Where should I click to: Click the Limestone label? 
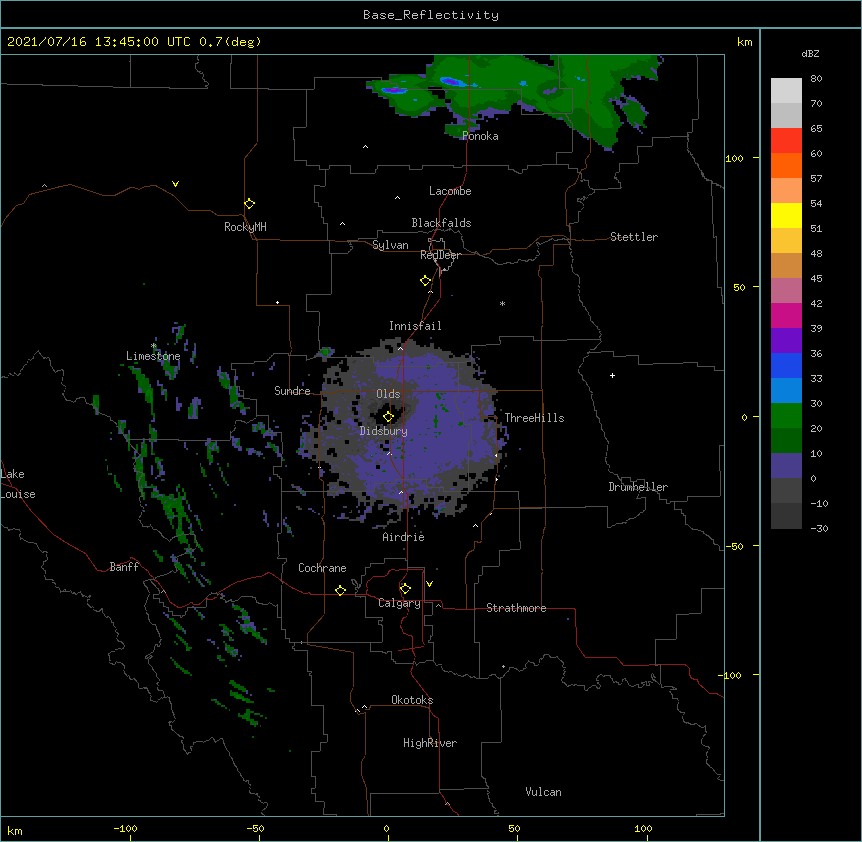tap(153, 356)
